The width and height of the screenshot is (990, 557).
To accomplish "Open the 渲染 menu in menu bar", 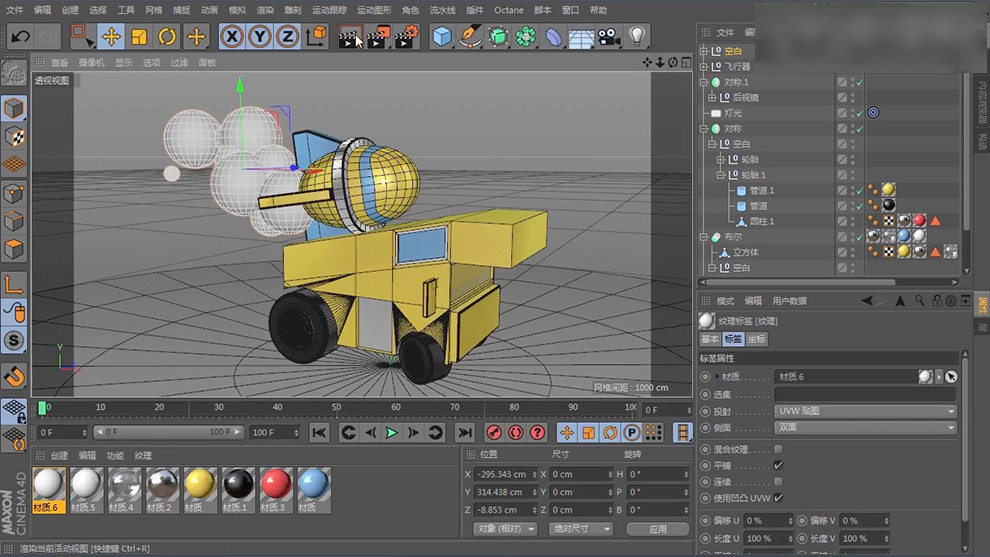I will [x=265, y=10].
